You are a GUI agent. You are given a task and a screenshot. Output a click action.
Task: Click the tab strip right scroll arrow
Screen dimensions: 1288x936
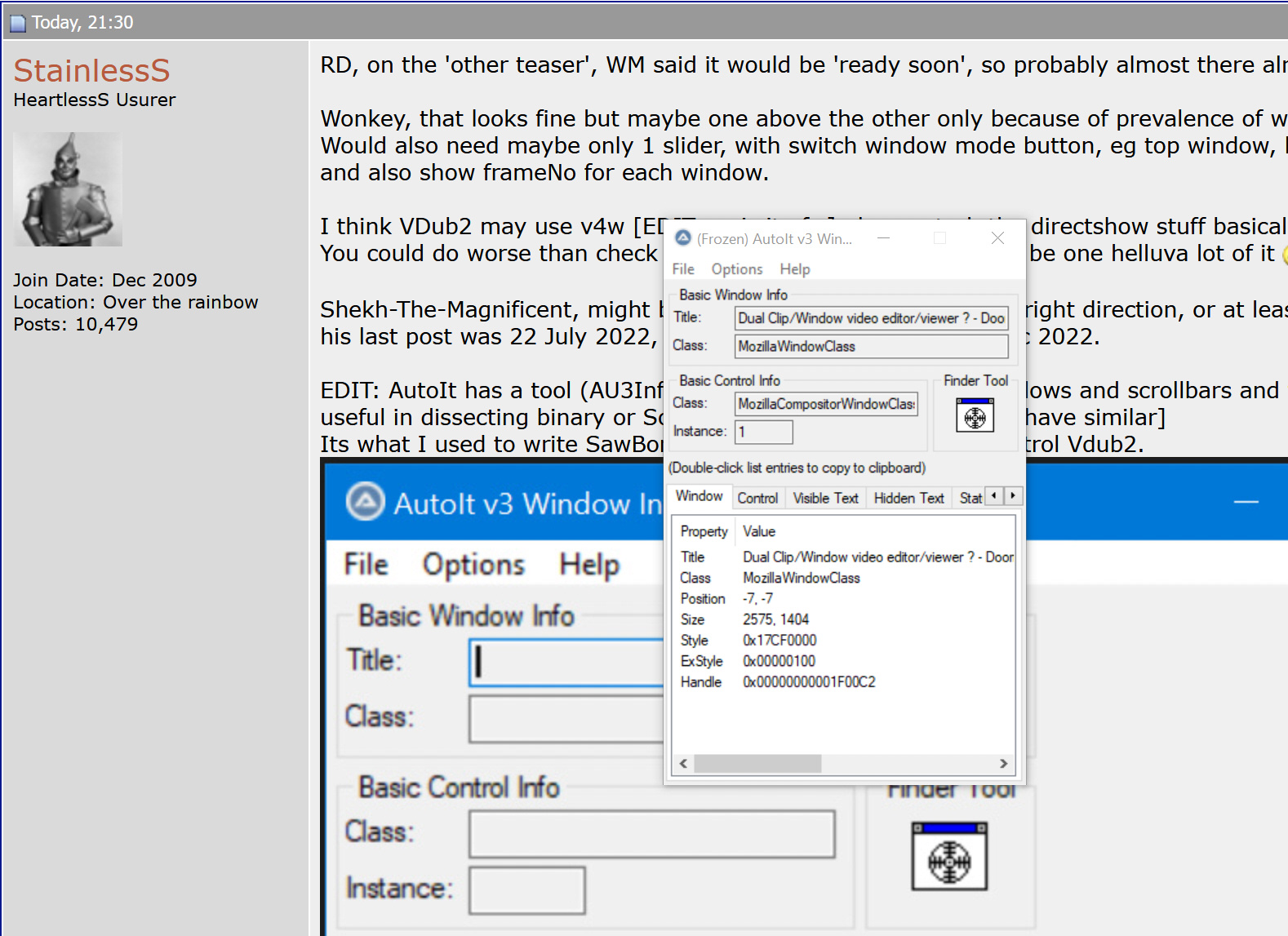[1013, 495]
